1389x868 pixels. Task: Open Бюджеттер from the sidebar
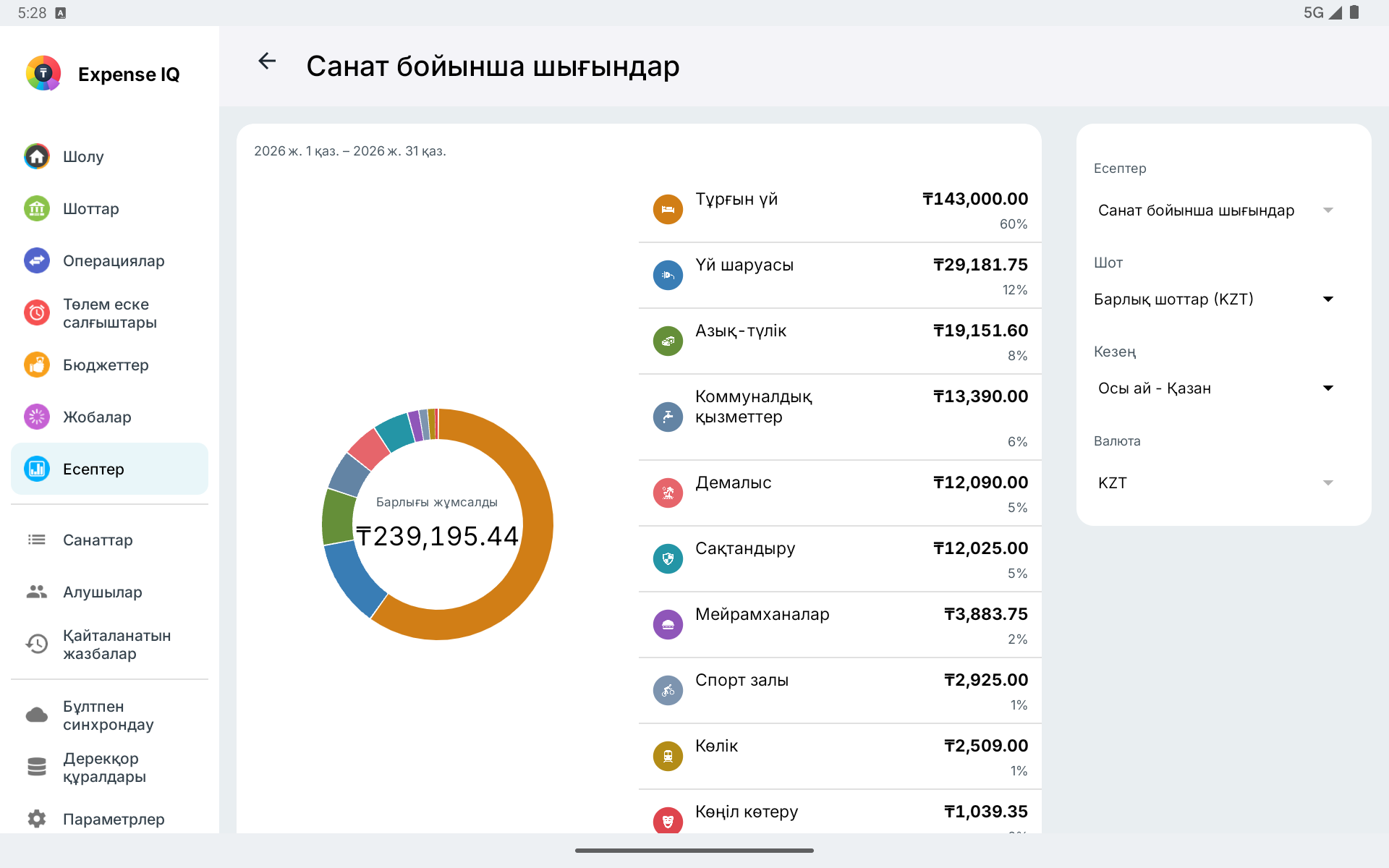pyautogui.click(x=109, y=365)
